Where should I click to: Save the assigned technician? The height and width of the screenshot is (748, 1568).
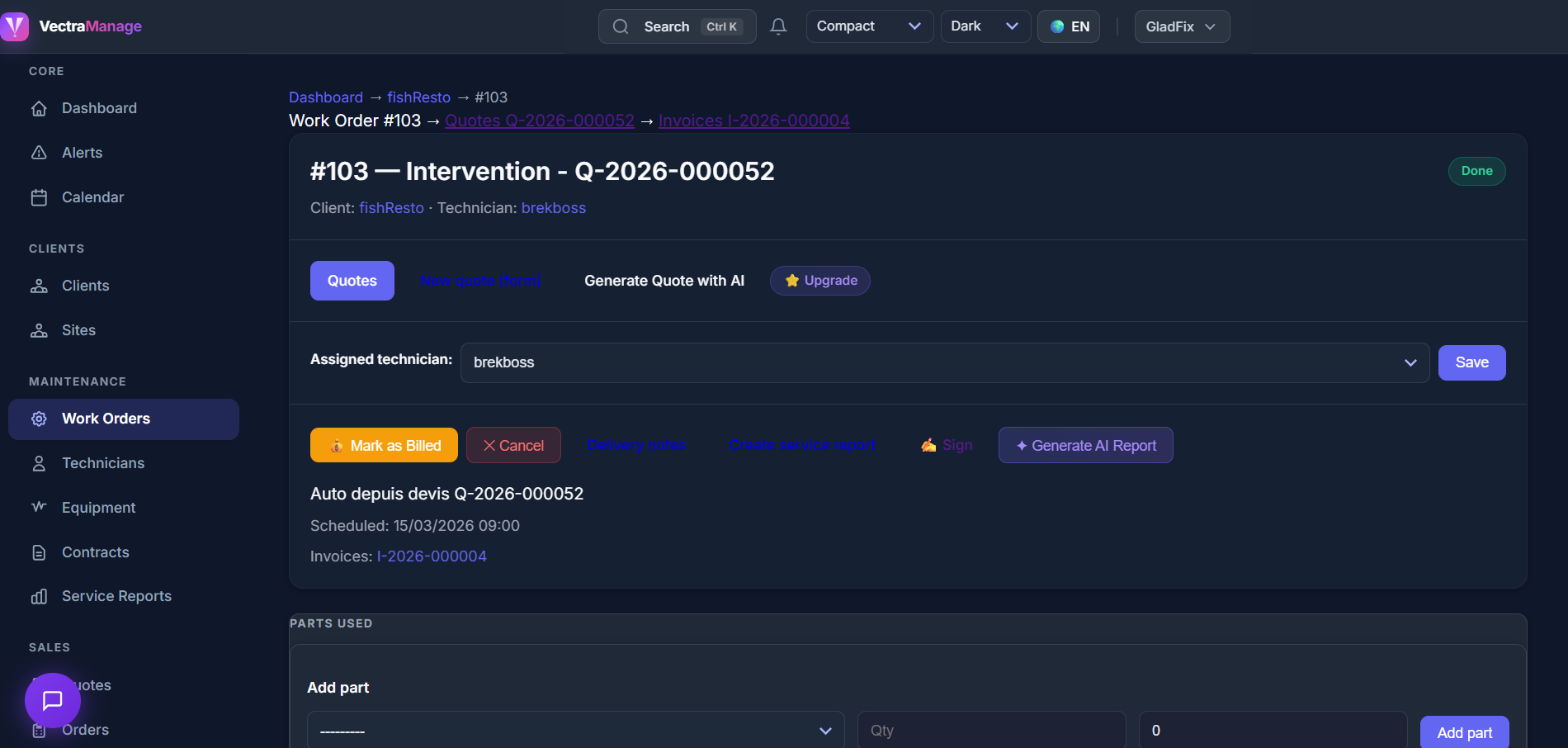click(1472, 362)
